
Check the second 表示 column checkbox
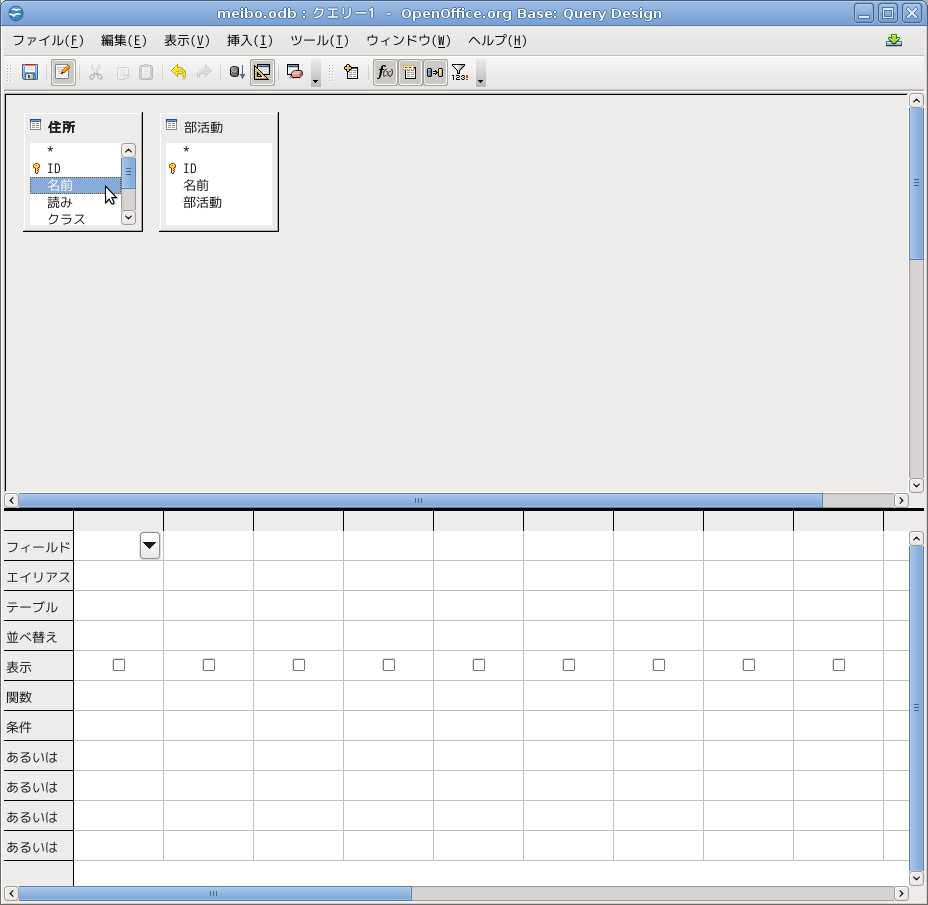[x=209, y=665]
